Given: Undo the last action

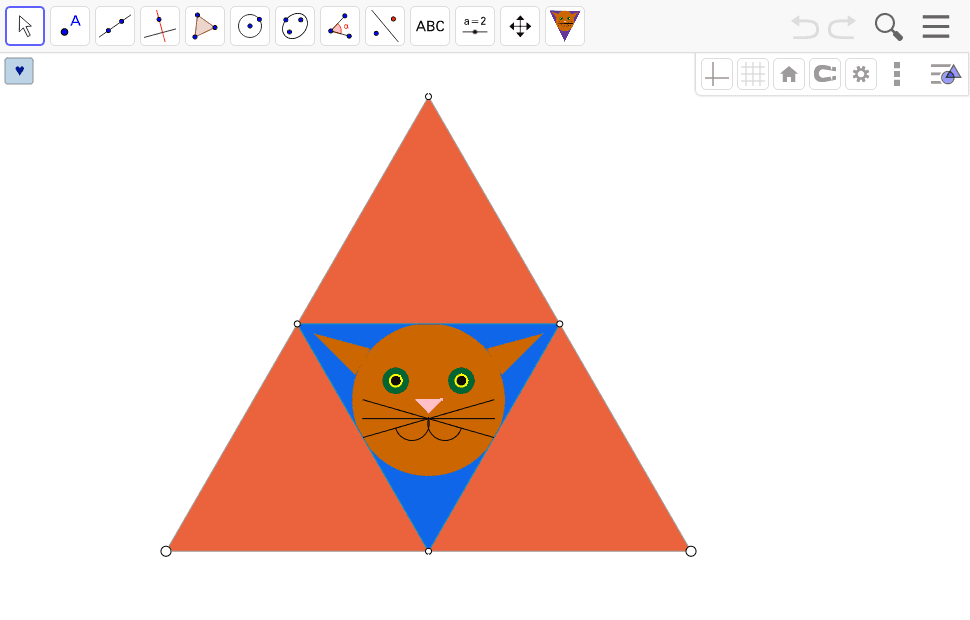Looking at the screenshot, I should pyautogui.click(x=805, y=27).
